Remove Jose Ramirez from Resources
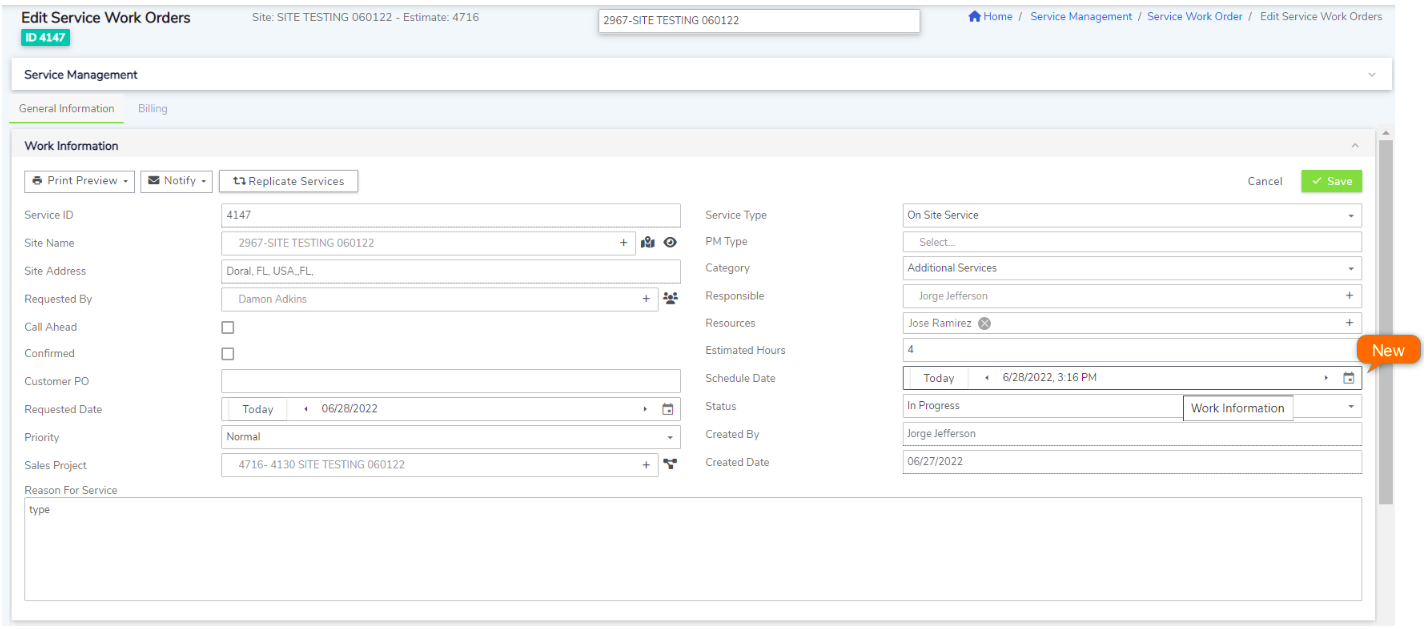 (984, 323)
